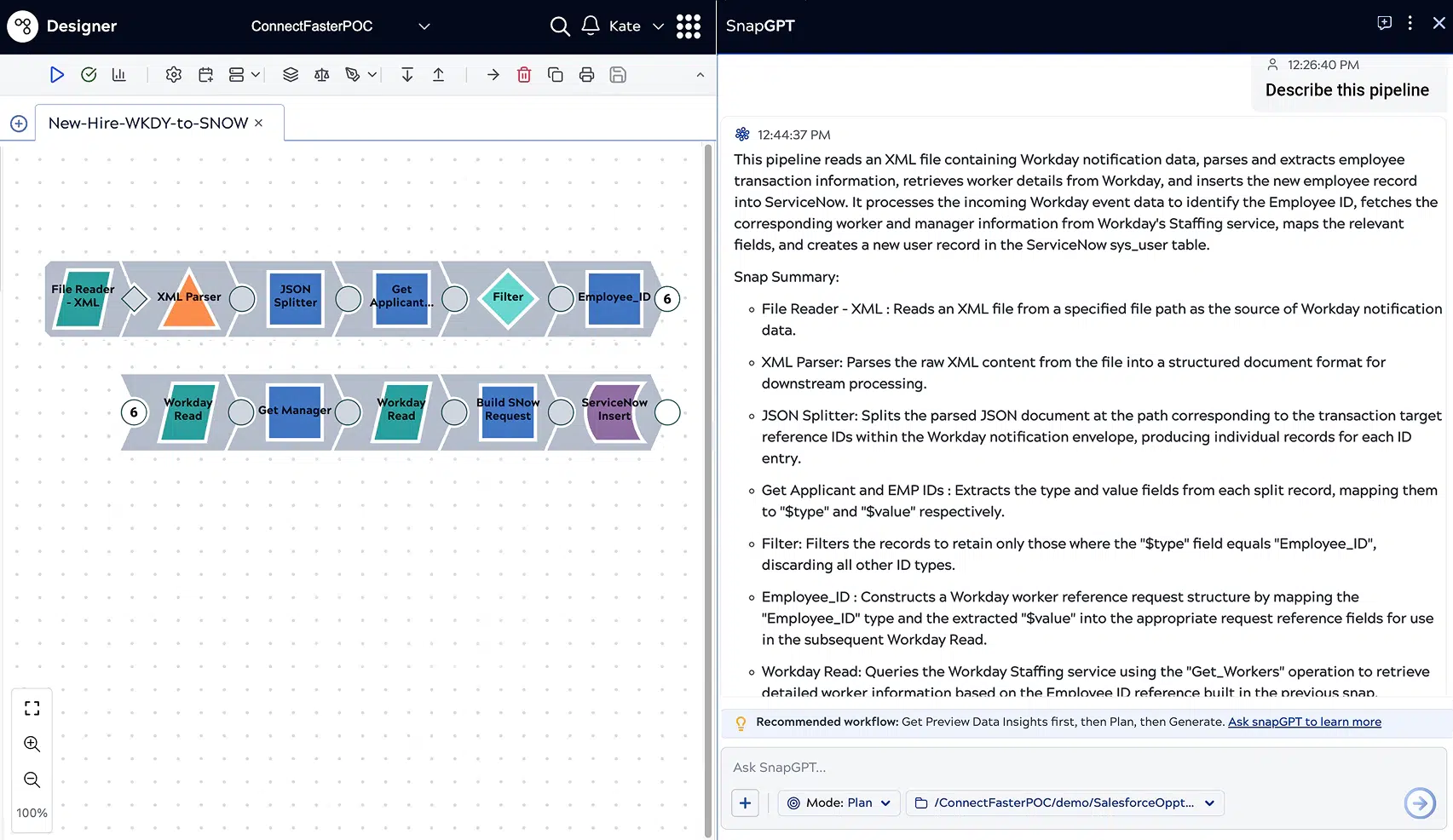Expand the view layout dropdown arrow
1453x840 pixels.
click(255, 75)
